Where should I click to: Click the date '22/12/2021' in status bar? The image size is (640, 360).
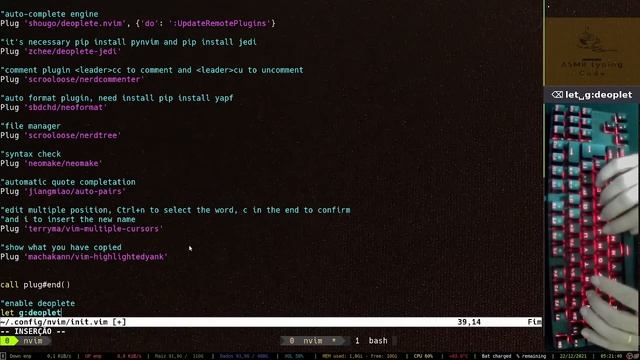(573, 356)
